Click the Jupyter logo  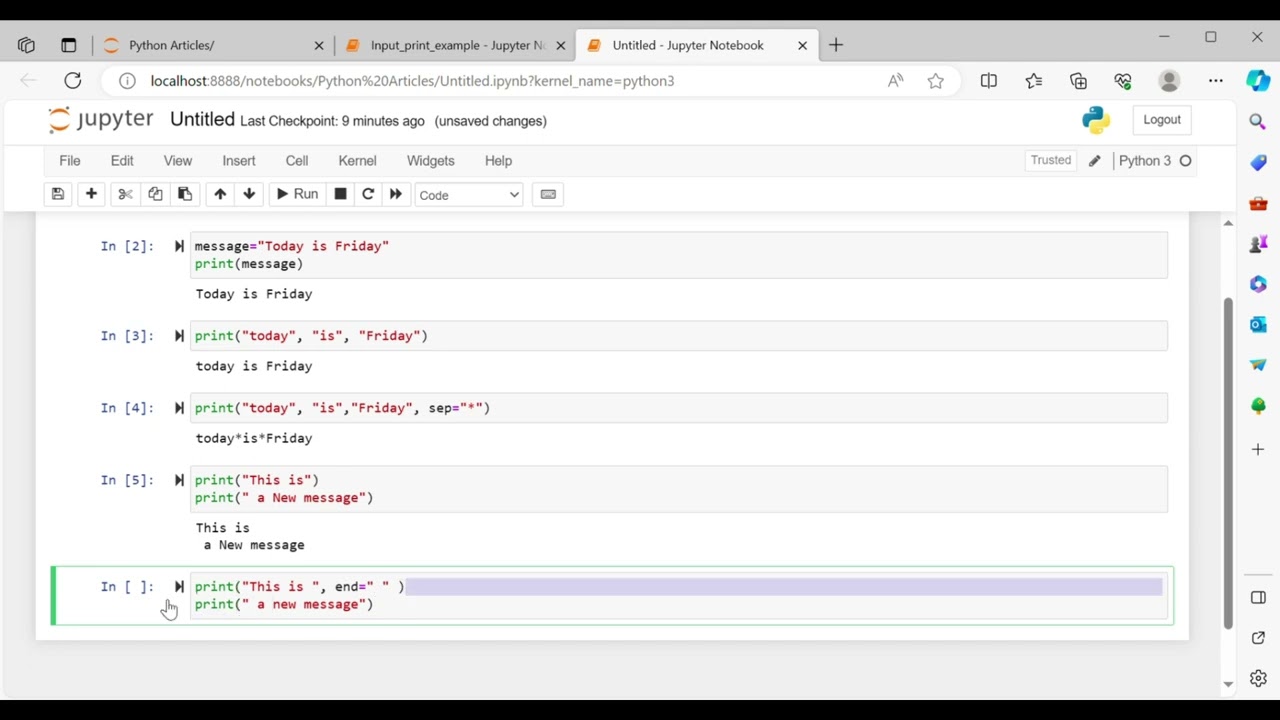point(101,120)
